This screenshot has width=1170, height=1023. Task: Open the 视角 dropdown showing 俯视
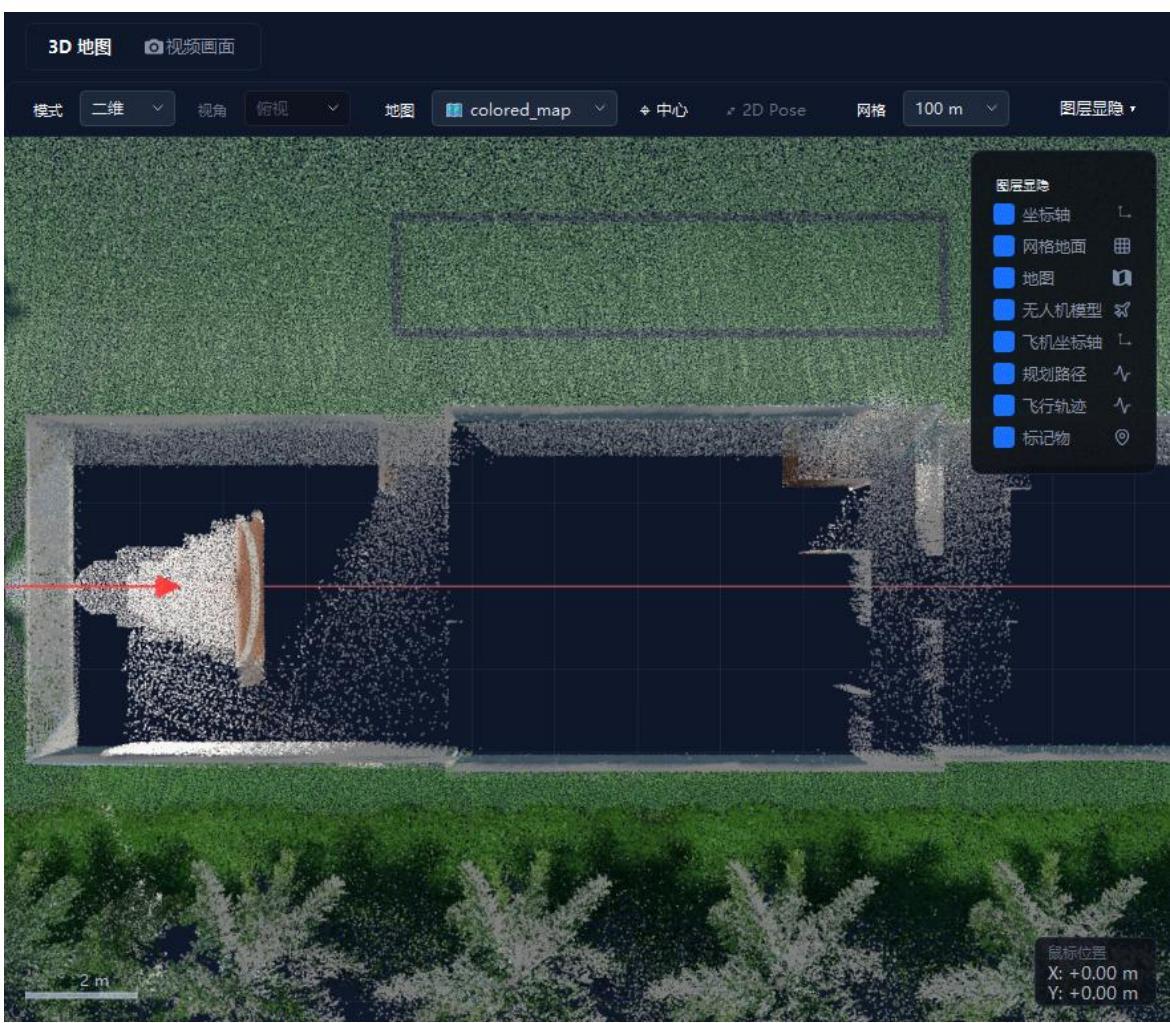[297, 109]
